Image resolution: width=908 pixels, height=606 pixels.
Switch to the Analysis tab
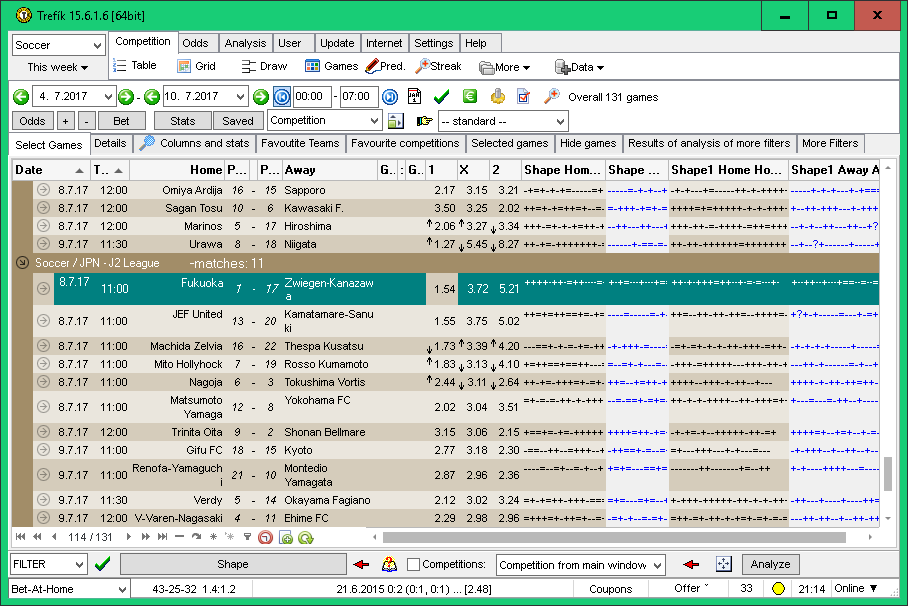(x=245, y=43)
